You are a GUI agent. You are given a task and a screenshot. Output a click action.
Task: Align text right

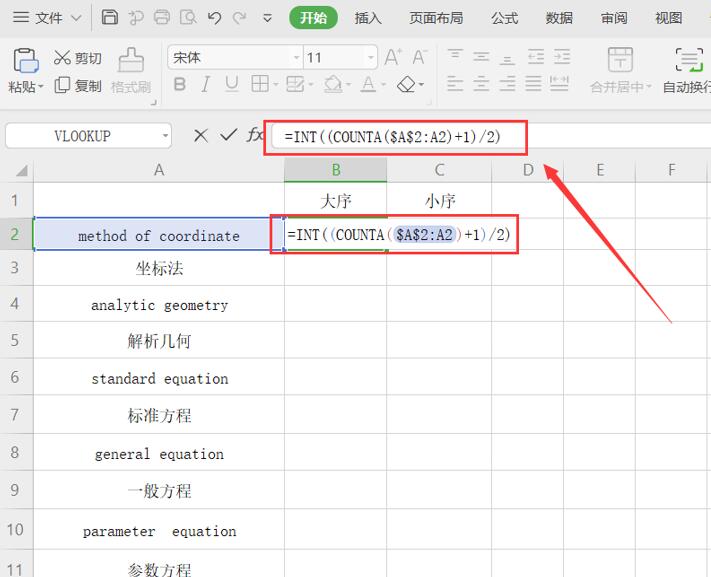507,84
